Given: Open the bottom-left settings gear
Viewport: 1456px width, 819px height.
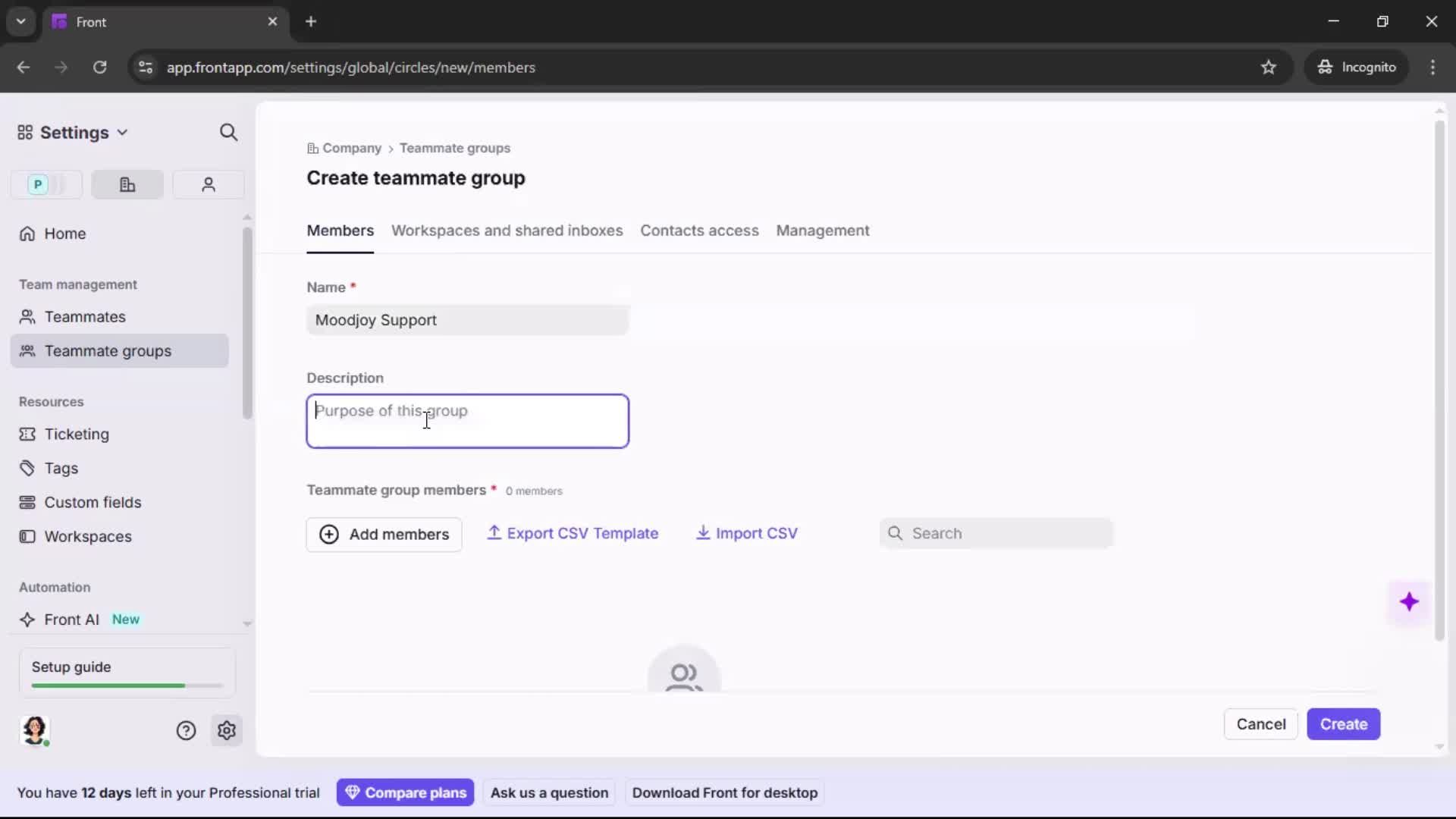Looking at the screenshot, I should (227, 730).
